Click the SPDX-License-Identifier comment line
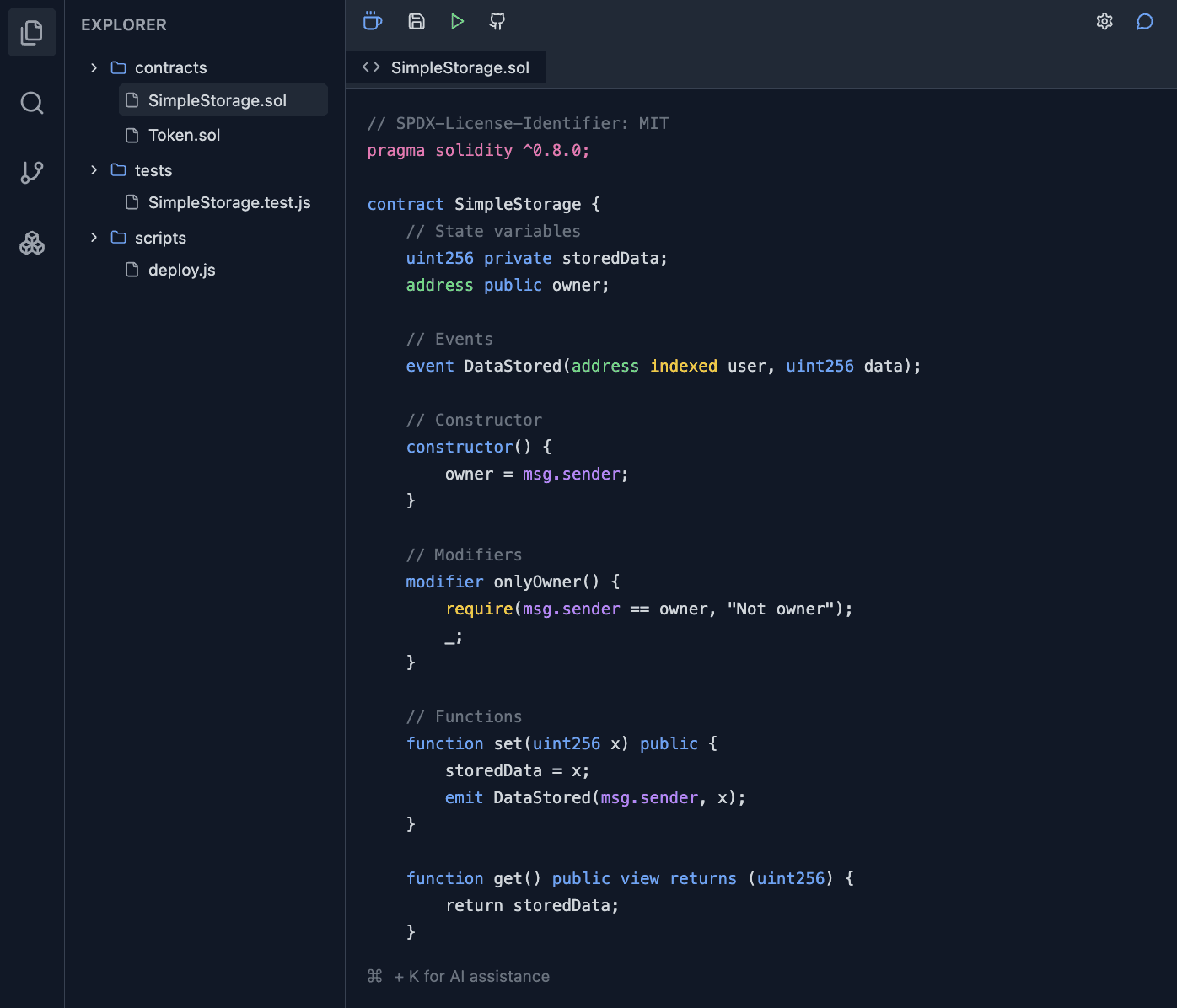The width and height of the screenshot is (1177, 1008). click(518, 123)
